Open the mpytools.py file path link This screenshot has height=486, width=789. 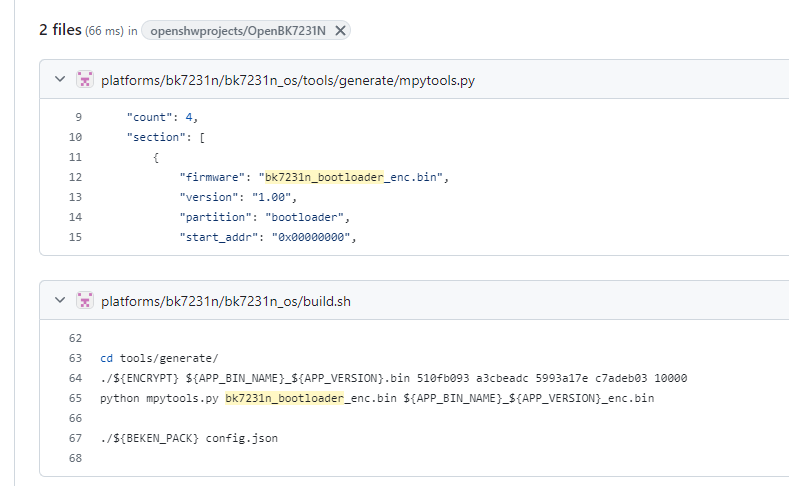point(288,80)
